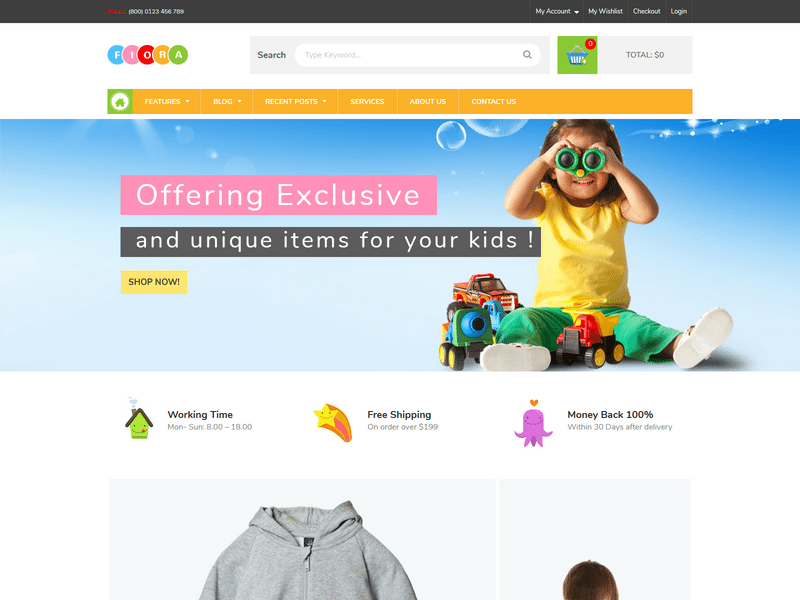
Task: Open the Contact Us menu item
Action: 493,102
